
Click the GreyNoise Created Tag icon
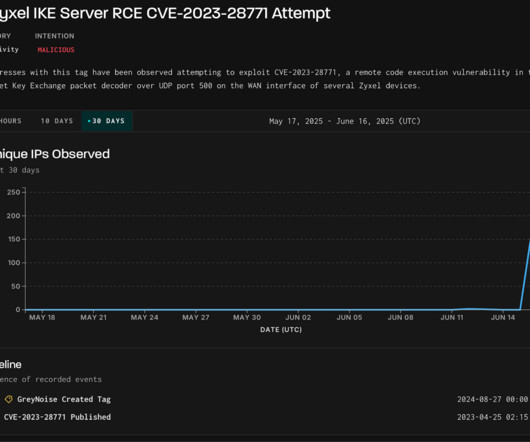tap(9, 399)
